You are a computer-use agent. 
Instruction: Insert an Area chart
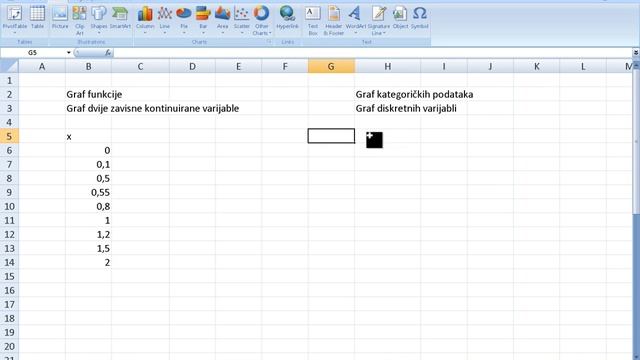click(222, 20)
